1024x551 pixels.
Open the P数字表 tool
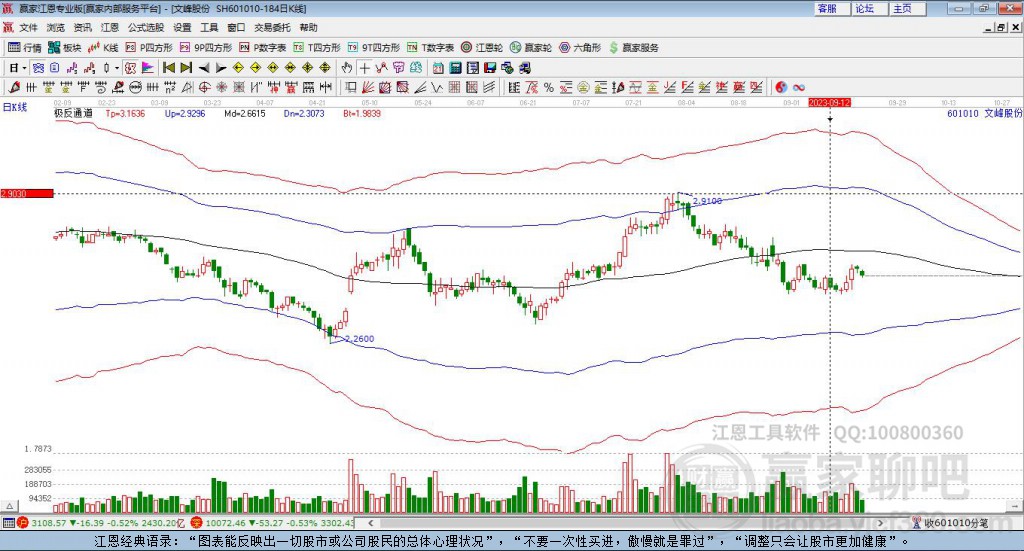coord(263,48)
